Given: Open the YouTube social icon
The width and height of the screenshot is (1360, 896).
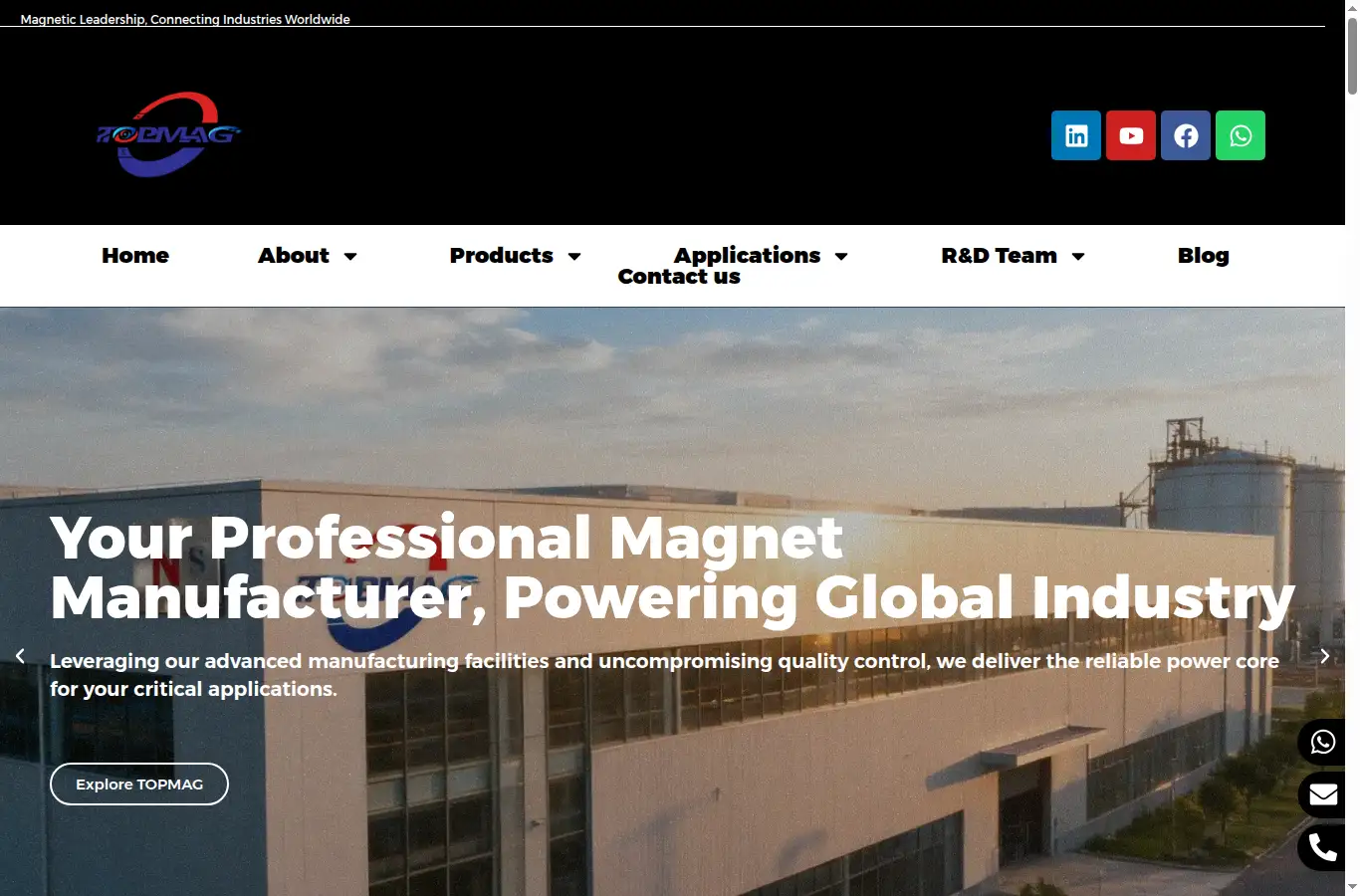Looking at the screenshot, I should tap(1131, 135).
